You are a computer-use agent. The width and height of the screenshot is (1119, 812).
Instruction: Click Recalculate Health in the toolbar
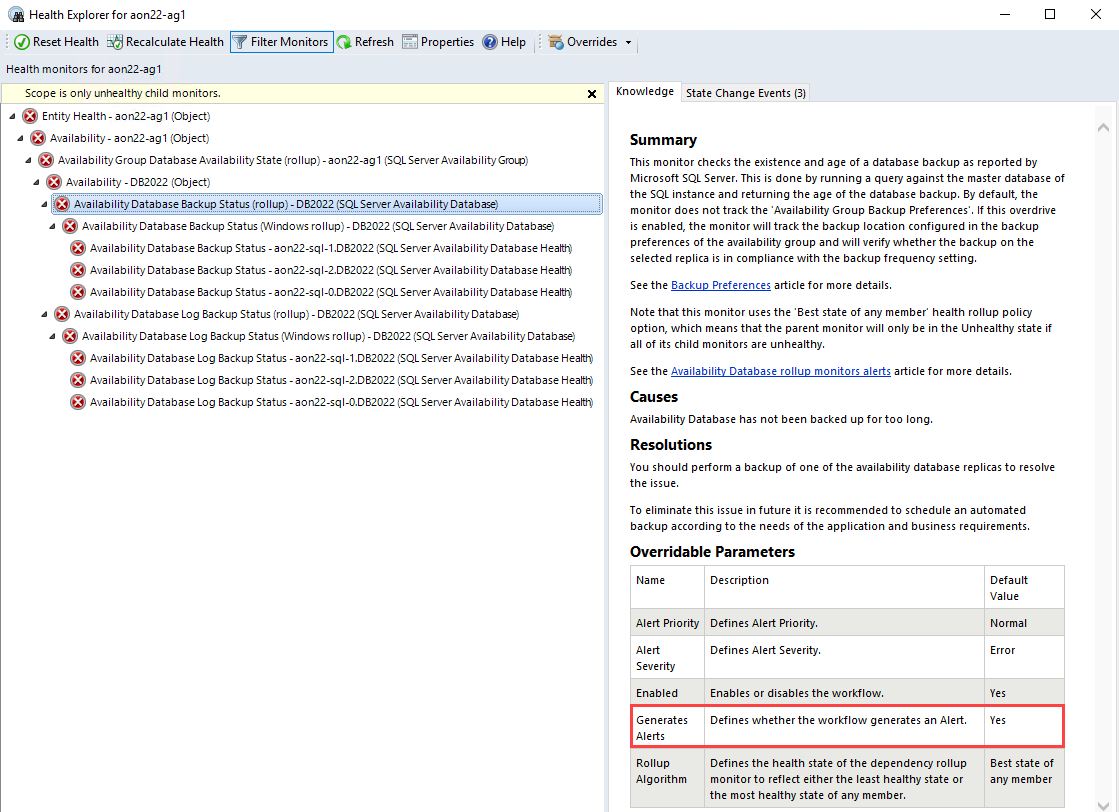pyautogui.click(x=166, y=42)
